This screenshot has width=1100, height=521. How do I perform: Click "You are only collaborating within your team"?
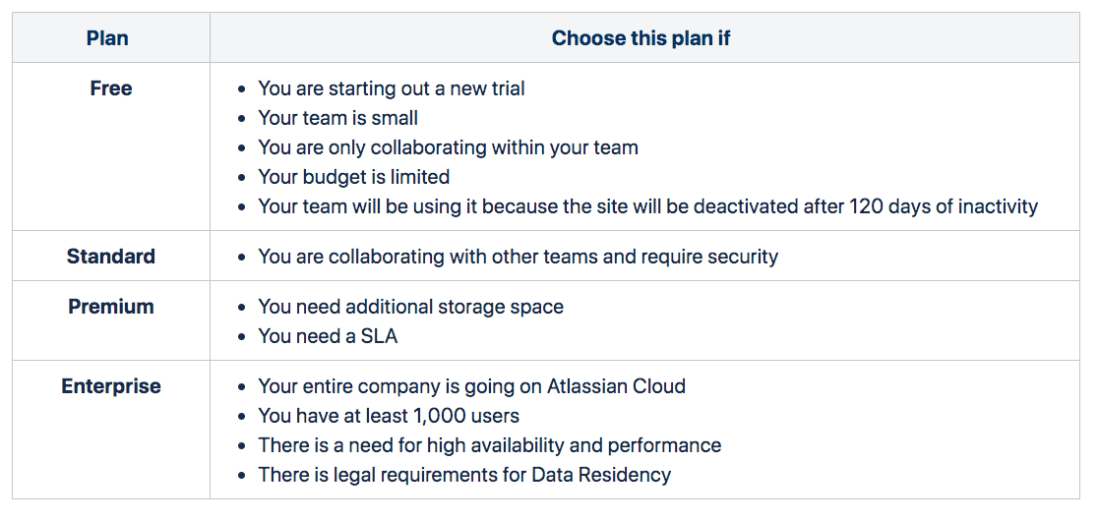(447, 147)
